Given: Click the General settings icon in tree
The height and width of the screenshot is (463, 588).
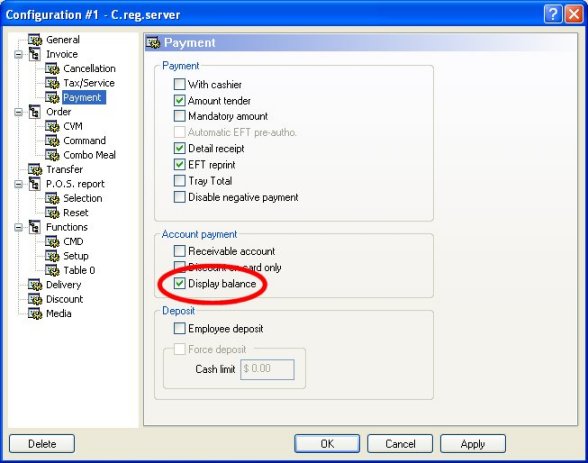Looking at the screenshot, I should (35, 40).
